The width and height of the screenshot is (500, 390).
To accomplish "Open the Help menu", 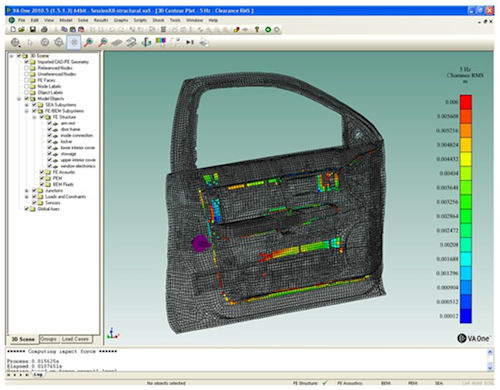I will click(213, 20).
